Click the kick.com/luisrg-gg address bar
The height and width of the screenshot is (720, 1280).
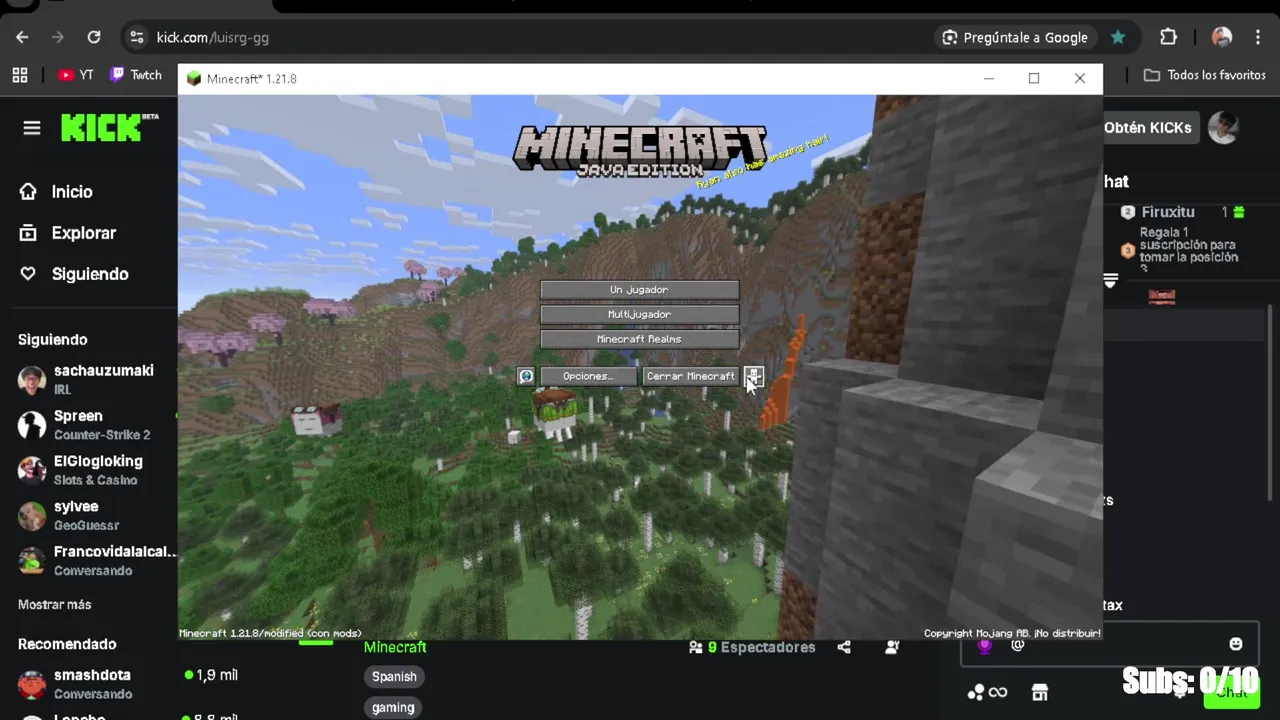coord(213,37)
